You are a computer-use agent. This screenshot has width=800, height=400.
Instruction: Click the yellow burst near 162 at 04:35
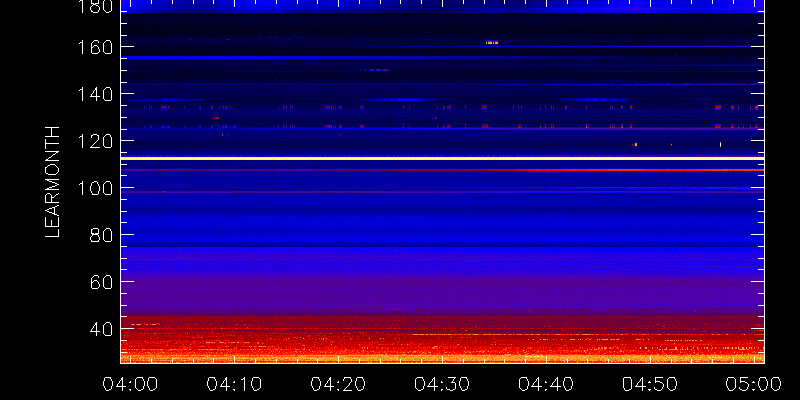coord(492,43)
